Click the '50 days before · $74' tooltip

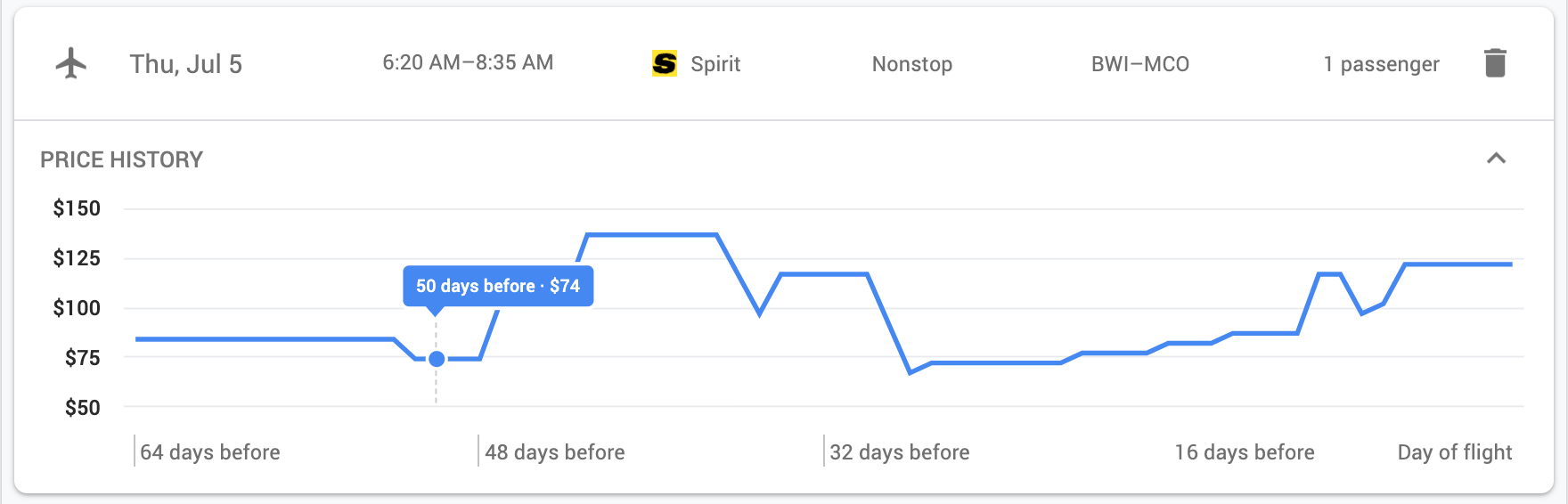498,286
